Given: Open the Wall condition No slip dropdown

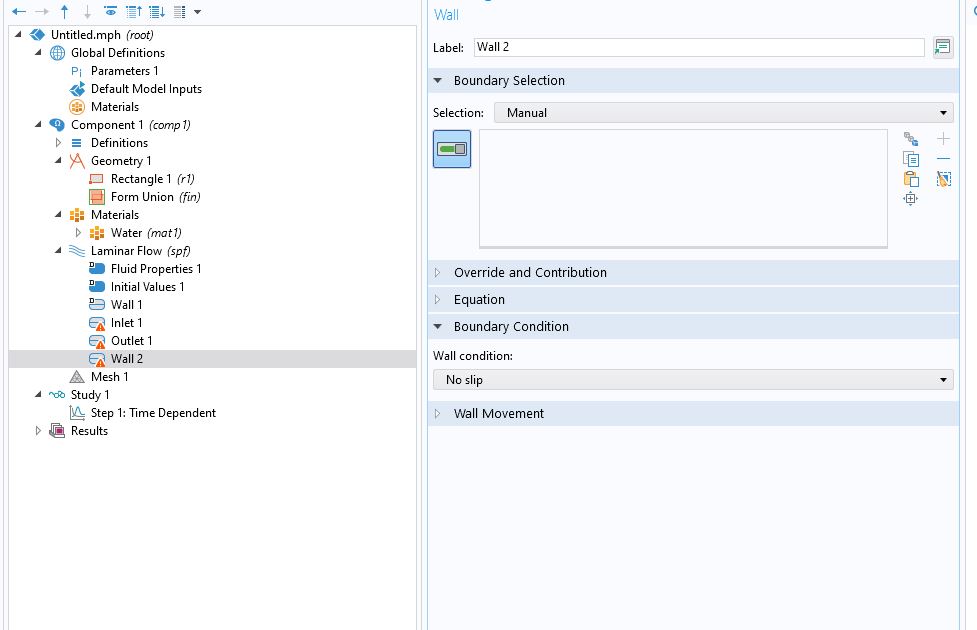Looking at the screenshot, I should [x=693, y=380].
